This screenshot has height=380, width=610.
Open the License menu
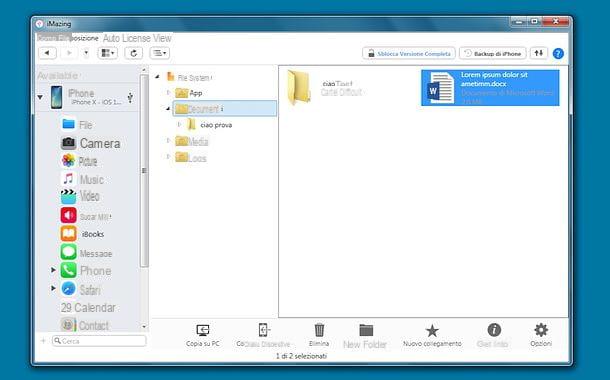pyautogui.click(x=137, y=38)
